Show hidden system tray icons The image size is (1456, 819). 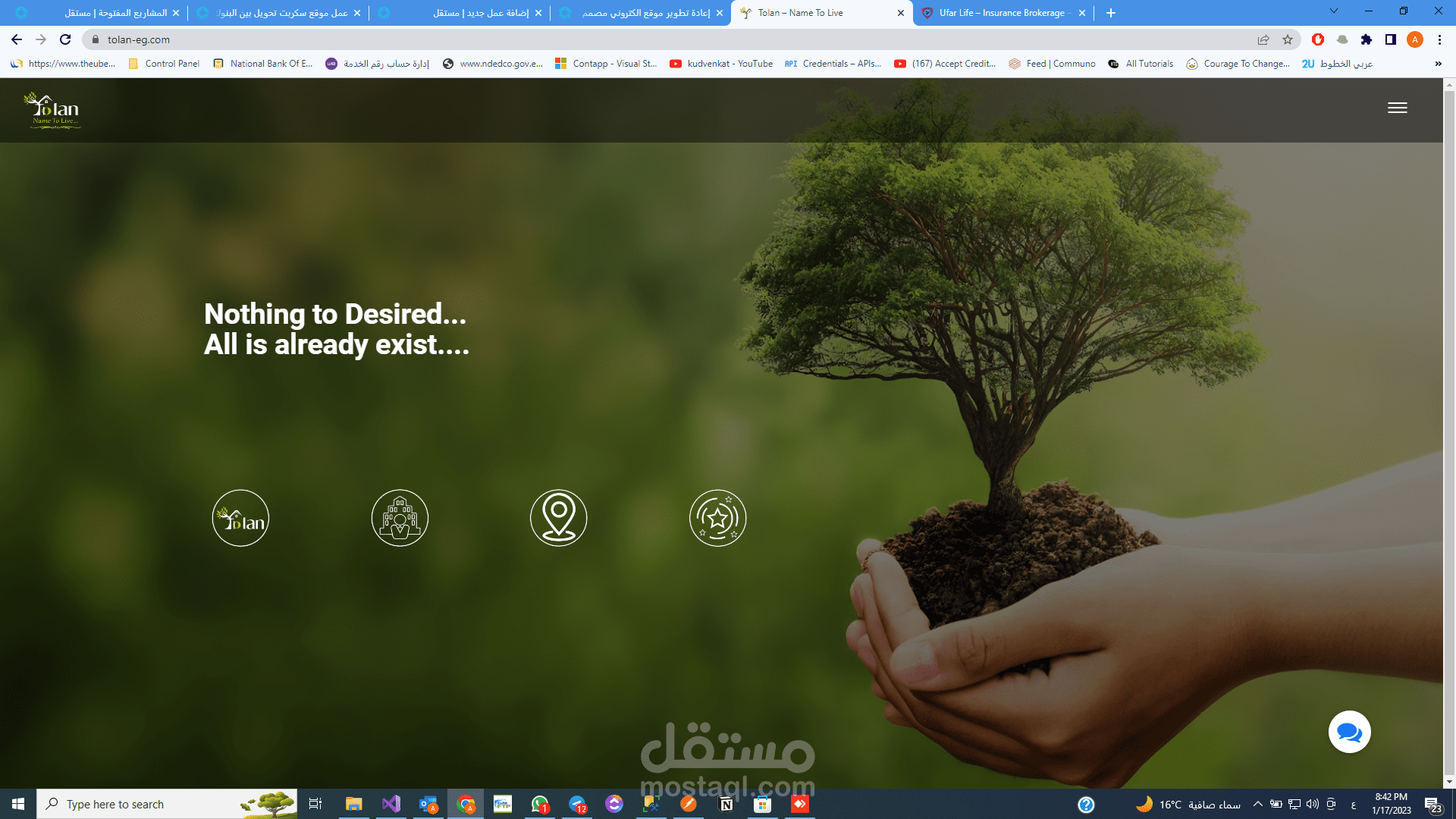(x=1258, y=804)
